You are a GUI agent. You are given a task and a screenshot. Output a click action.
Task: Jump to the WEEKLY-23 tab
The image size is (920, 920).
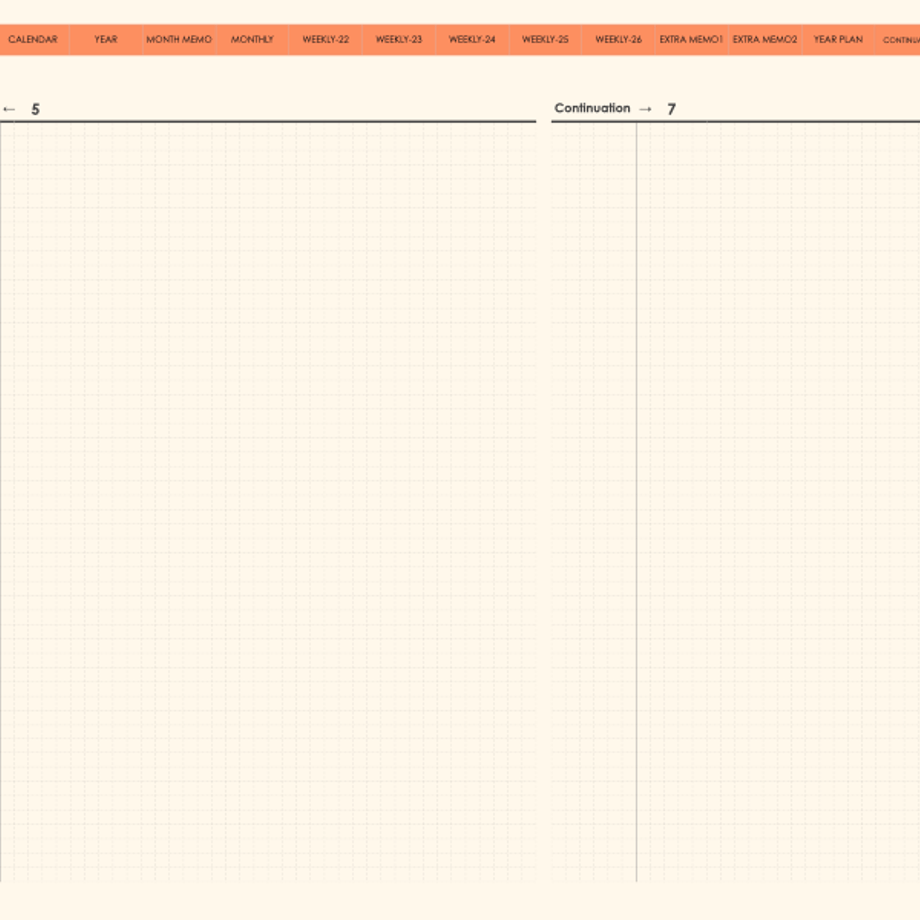[399, 39]
